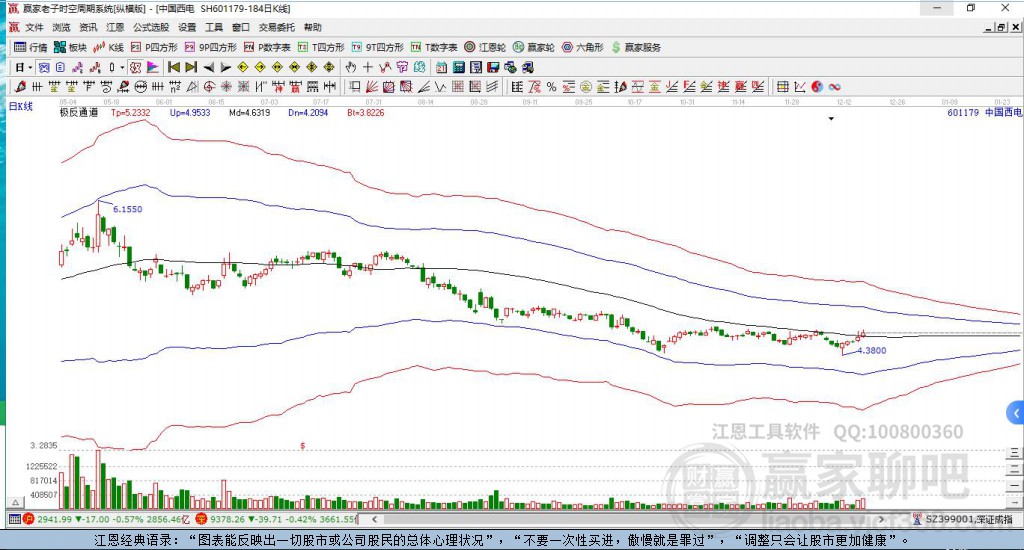The image size is (1024, 550).
Task: Expand the 日 period dropdown arrow
Action: pos(30,67)
